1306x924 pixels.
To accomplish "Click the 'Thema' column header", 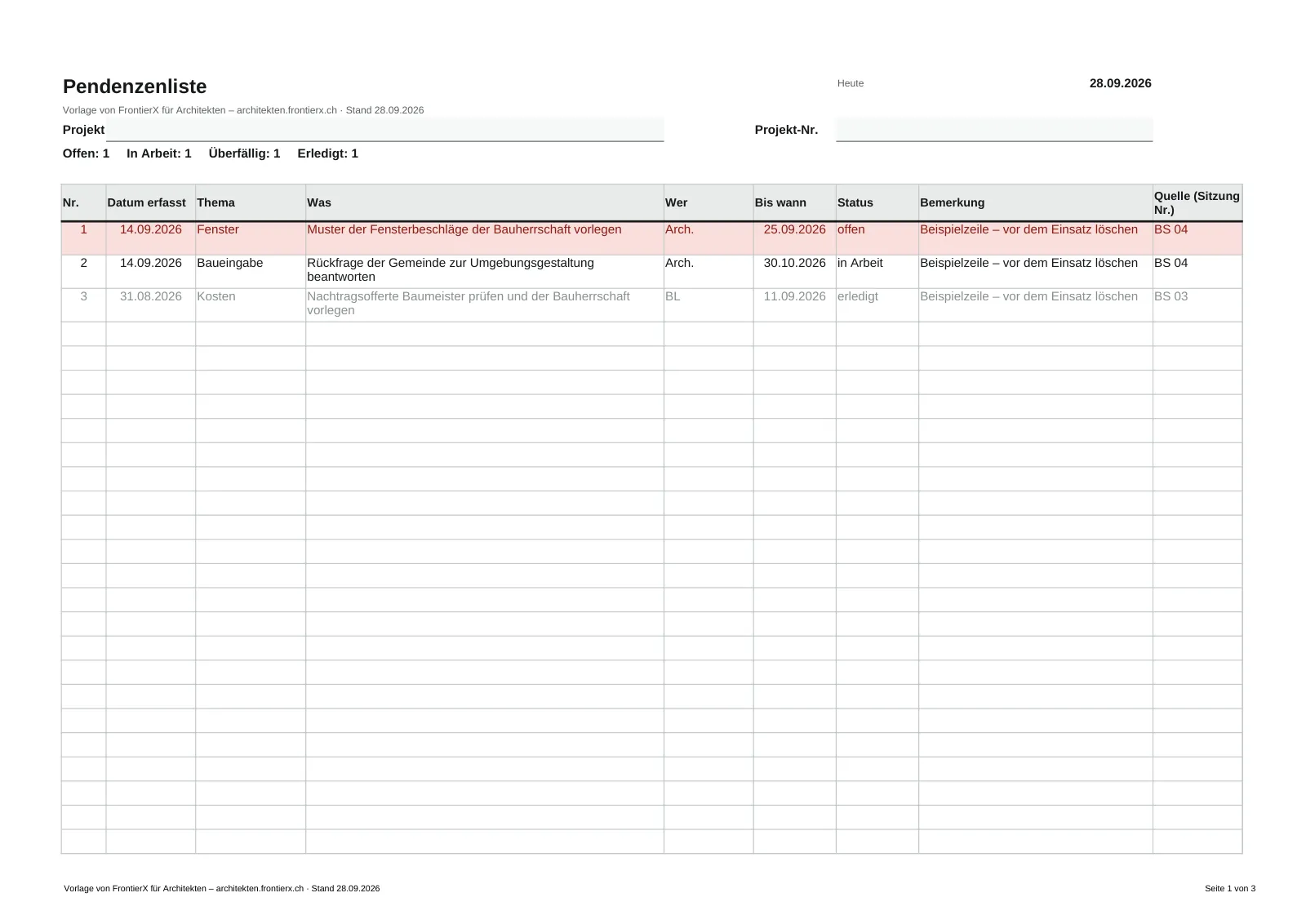I will pyautogui.click(x=251, y=202).
